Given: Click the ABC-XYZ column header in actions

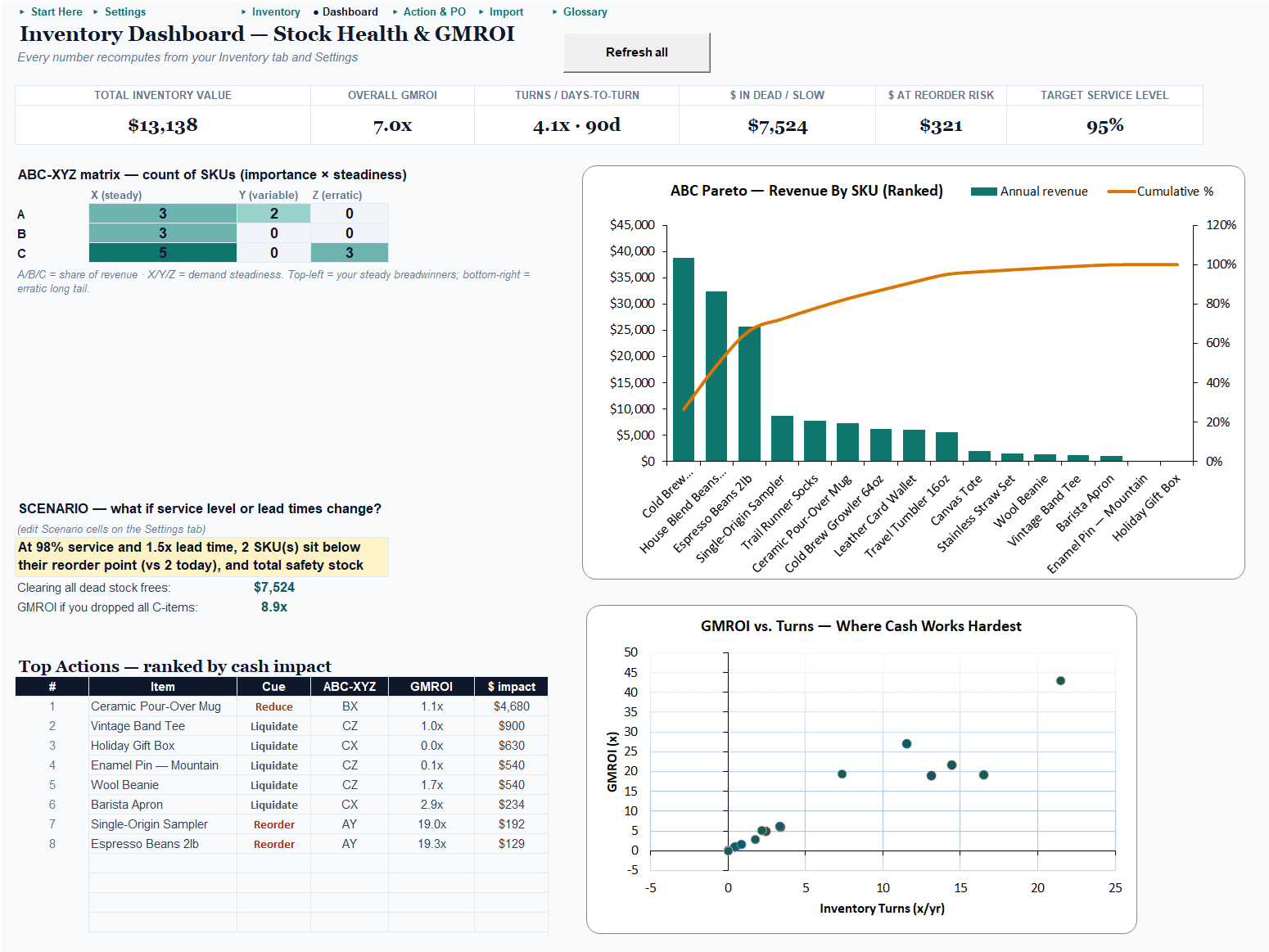Looking at the screenshot, I should (350, 687).
